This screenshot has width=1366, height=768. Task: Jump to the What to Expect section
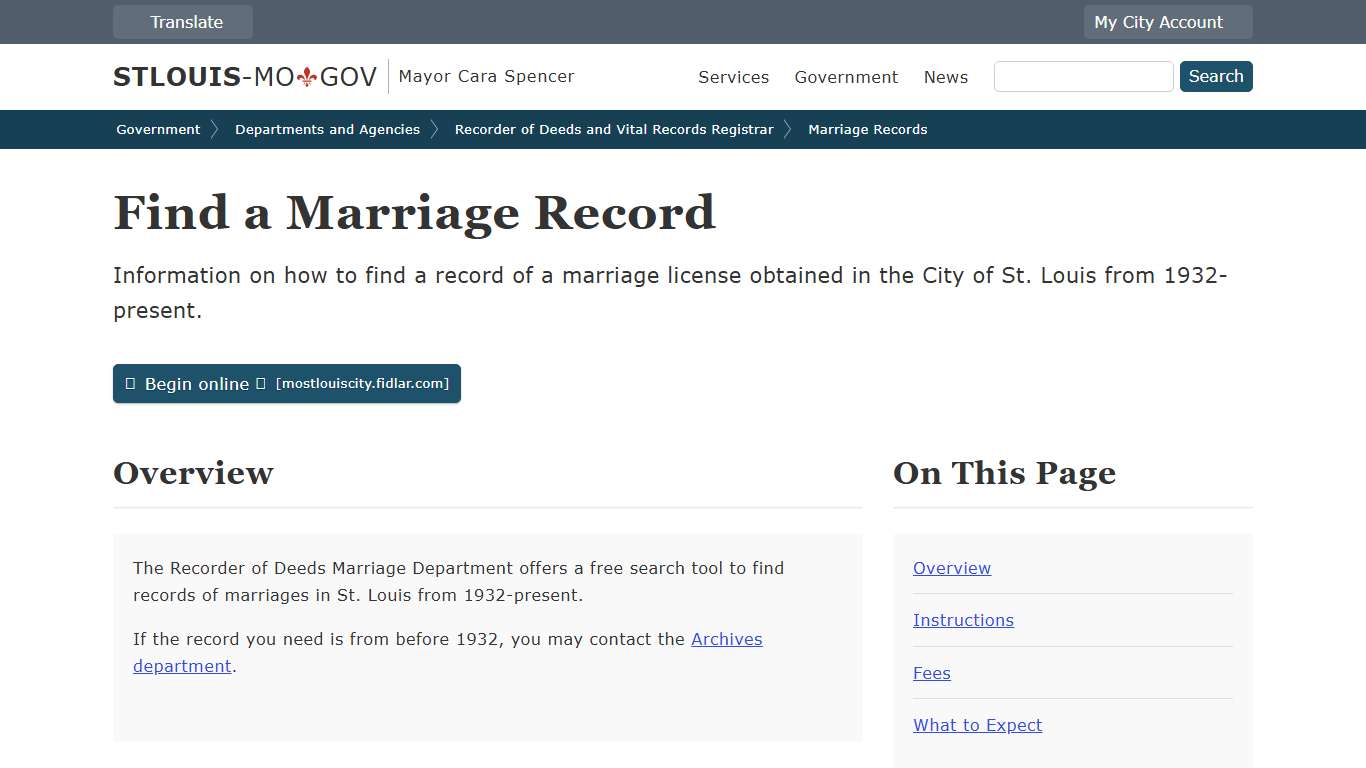pyautogui.click(x=977, y=725)
